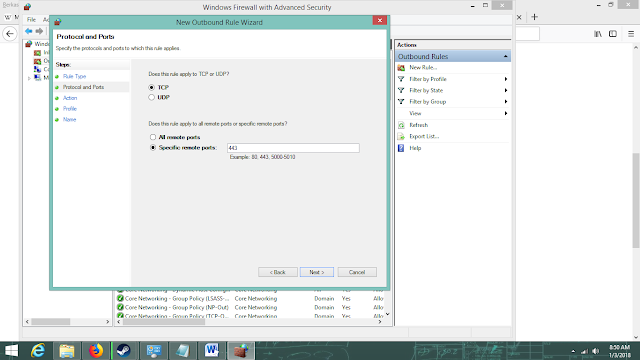Screen dimensions: 640x360
Task: Choose Specific remote ports option
Action: click(153, 148)
